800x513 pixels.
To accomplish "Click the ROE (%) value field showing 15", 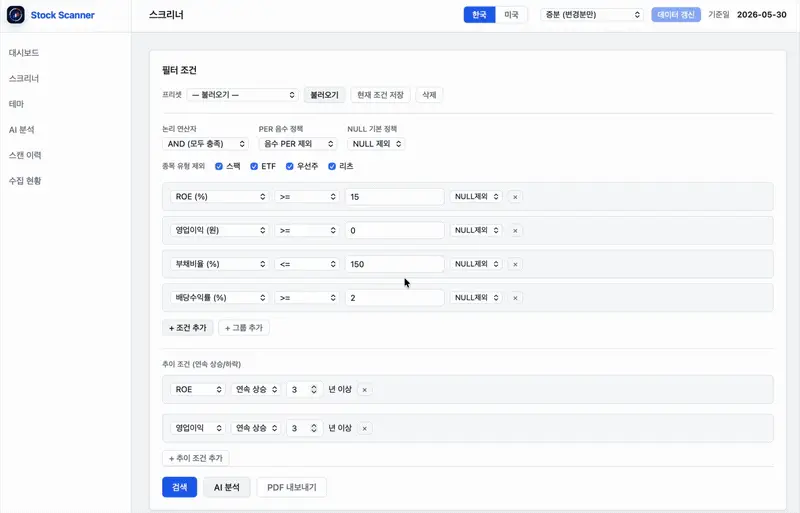I will (x=394, y=197).
